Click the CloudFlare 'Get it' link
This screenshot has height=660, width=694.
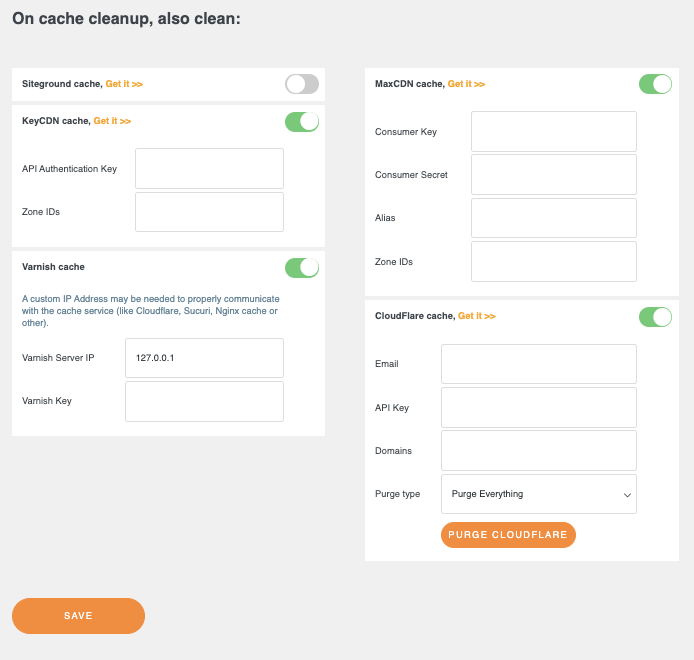click(x=476, y=316)
